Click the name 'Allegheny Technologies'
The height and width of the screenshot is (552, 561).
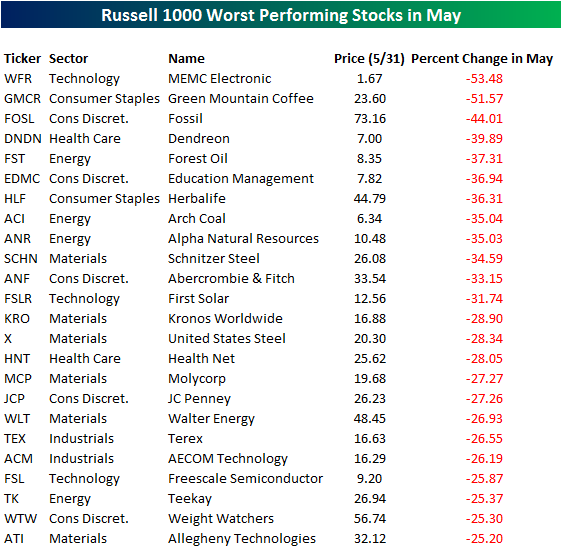click(242, 539)
